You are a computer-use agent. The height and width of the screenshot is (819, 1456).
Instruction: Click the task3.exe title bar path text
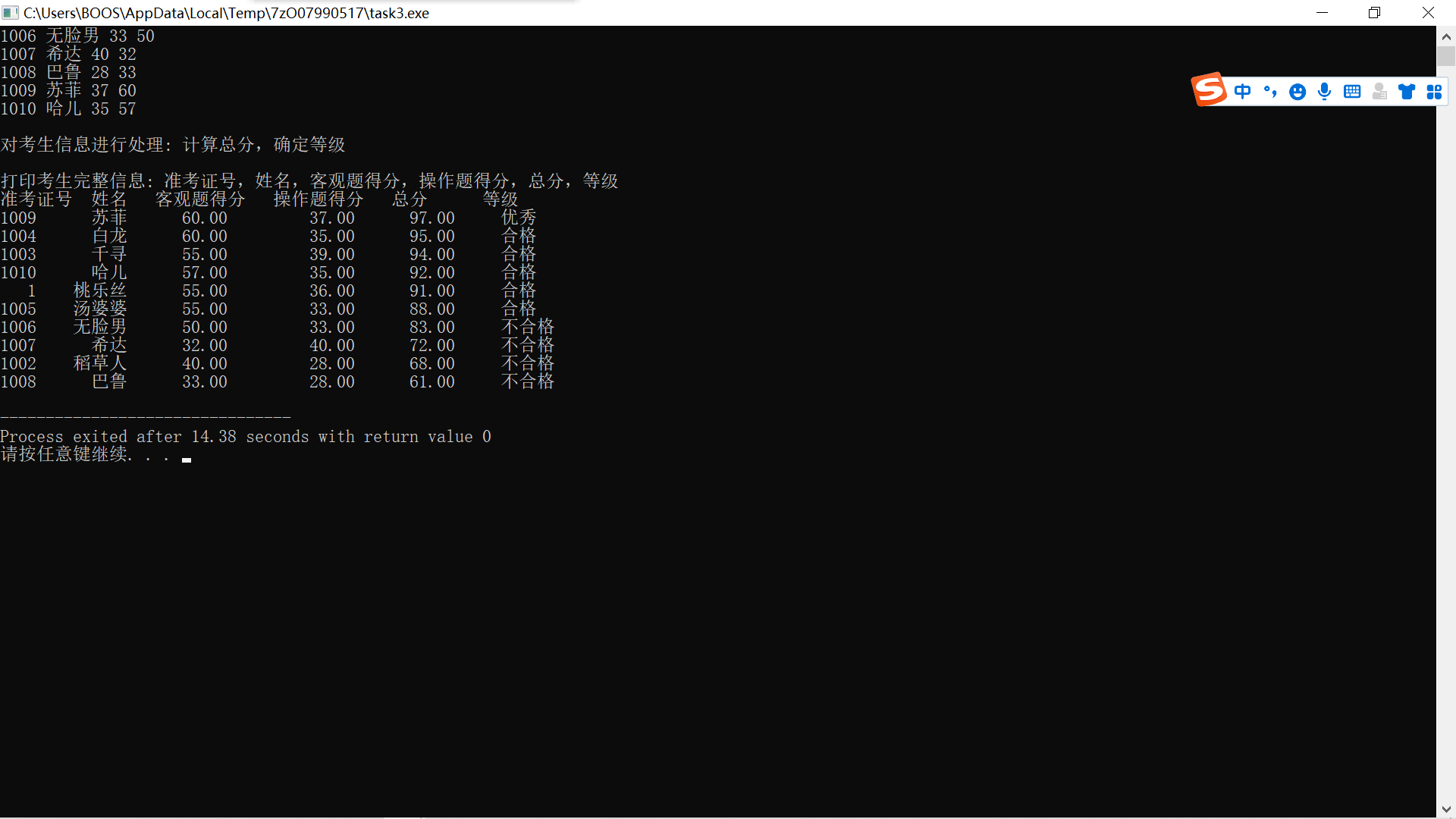click(x=226, y=13)
